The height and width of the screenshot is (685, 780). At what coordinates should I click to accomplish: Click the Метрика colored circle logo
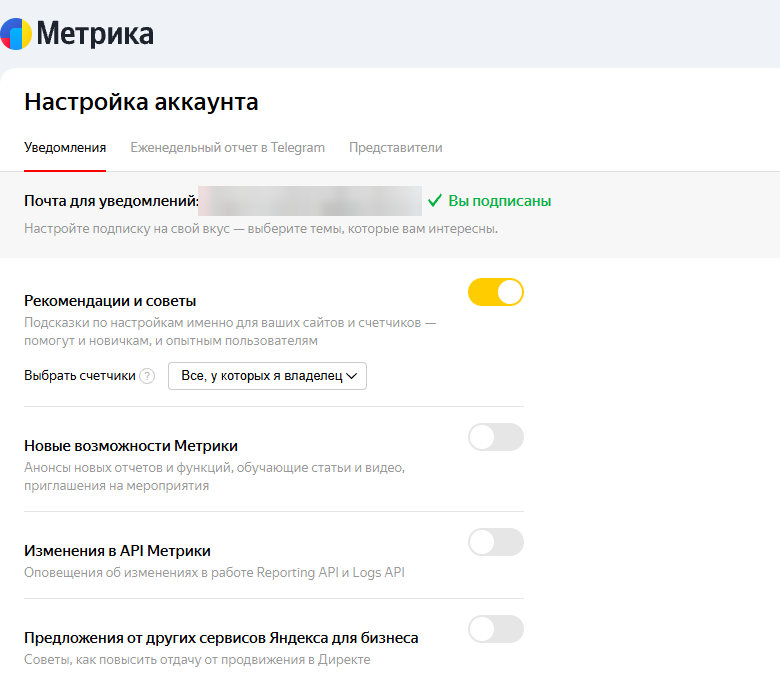pyautogui.click(x=16, y=34)
